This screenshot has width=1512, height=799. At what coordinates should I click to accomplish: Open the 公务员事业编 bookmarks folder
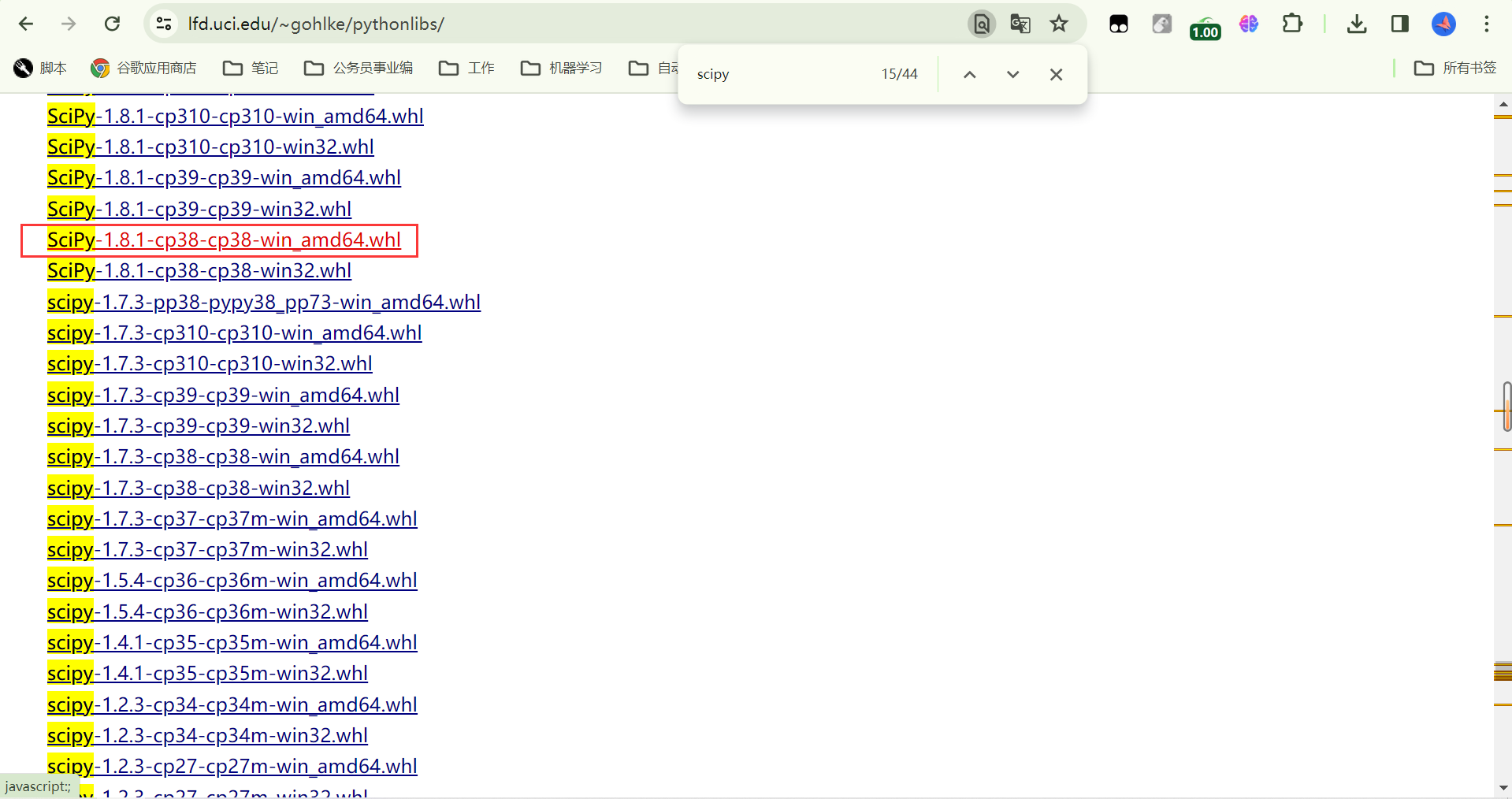click(x=358, y=68)
